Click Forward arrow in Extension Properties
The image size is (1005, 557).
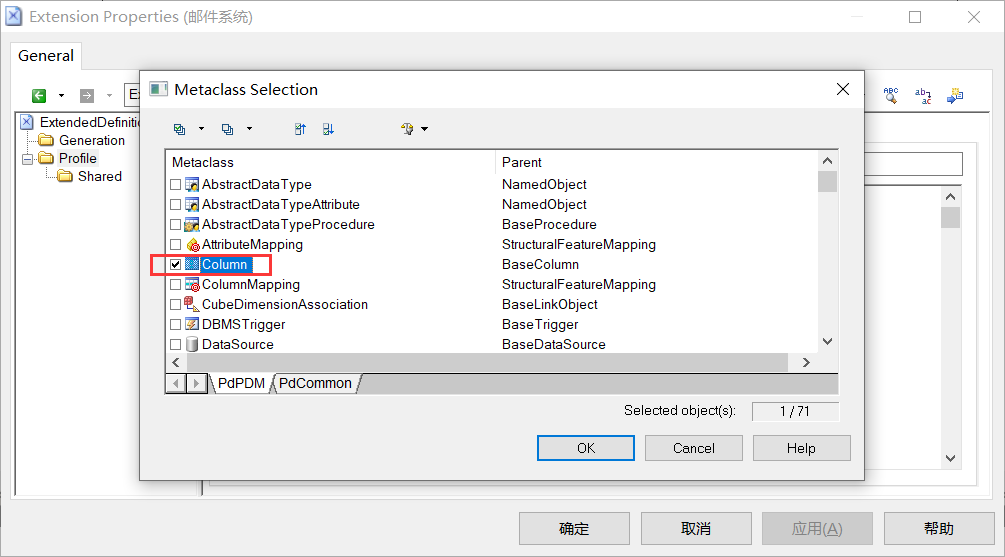coord(87,96)
